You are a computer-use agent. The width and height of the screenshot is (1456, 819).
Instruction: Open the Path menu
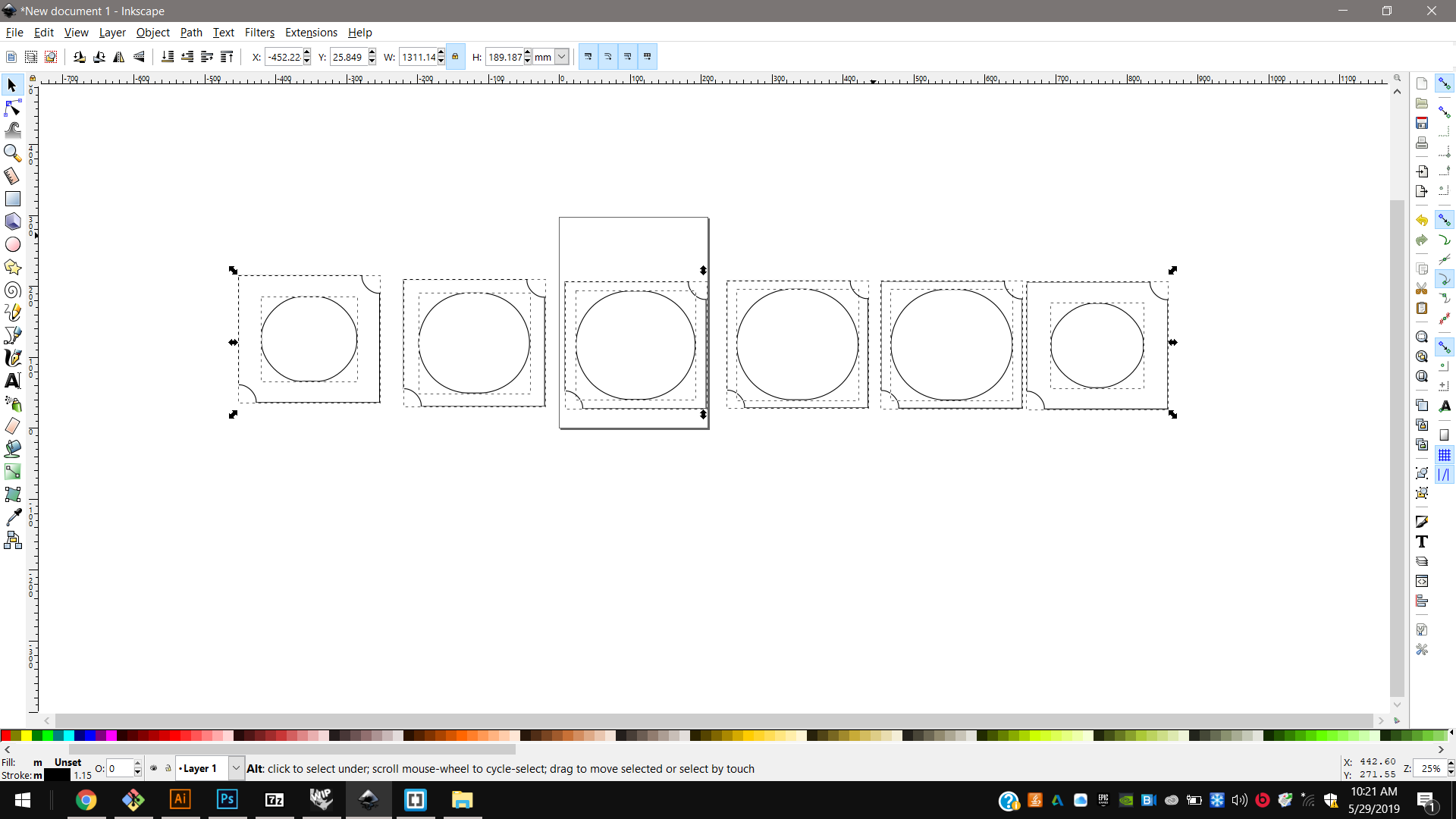click(x=191, y=33)
